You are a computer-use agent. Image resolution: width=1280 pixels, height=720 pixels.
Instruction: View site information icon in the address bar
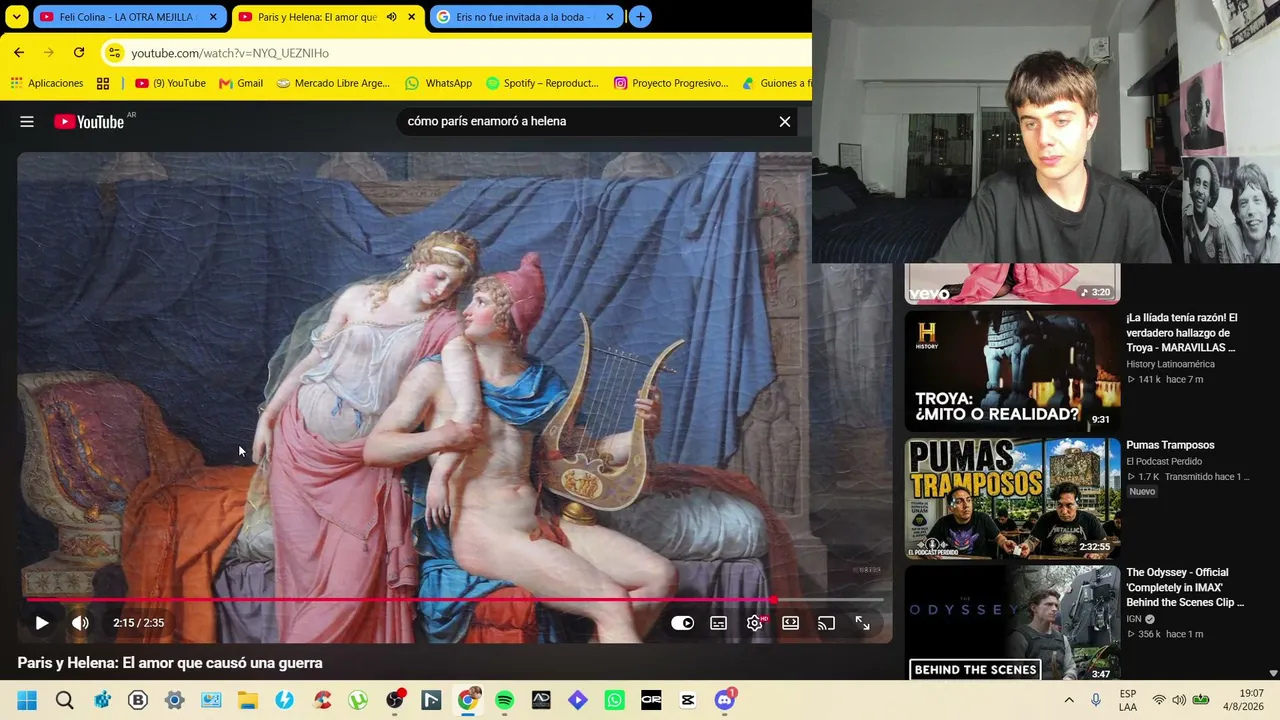pos(114,52)
